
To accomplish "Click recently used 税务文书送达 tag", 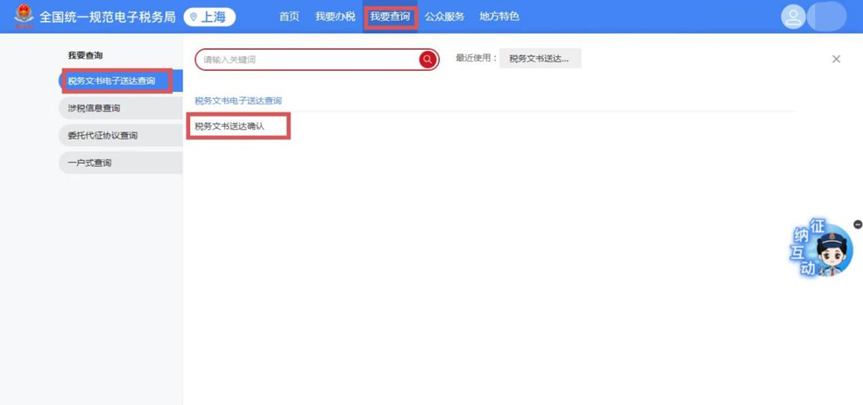I will pyautogui.click(x=539, y=59).
